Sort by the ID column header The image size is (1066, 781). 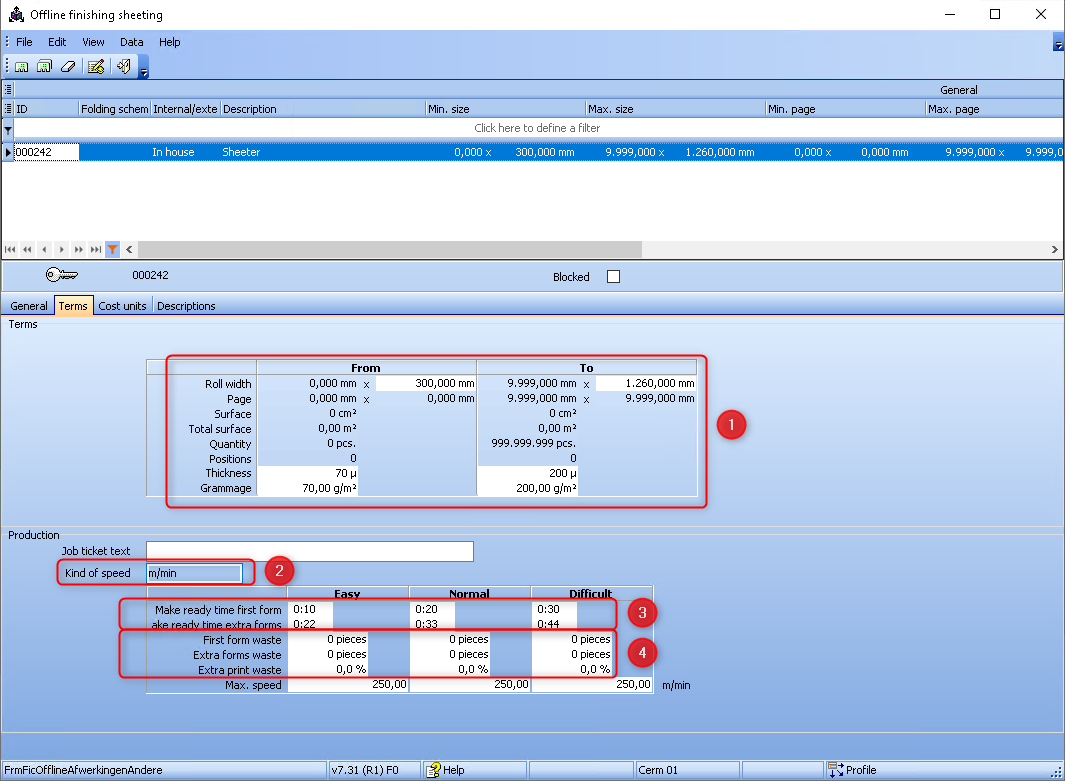pos(46,109)
